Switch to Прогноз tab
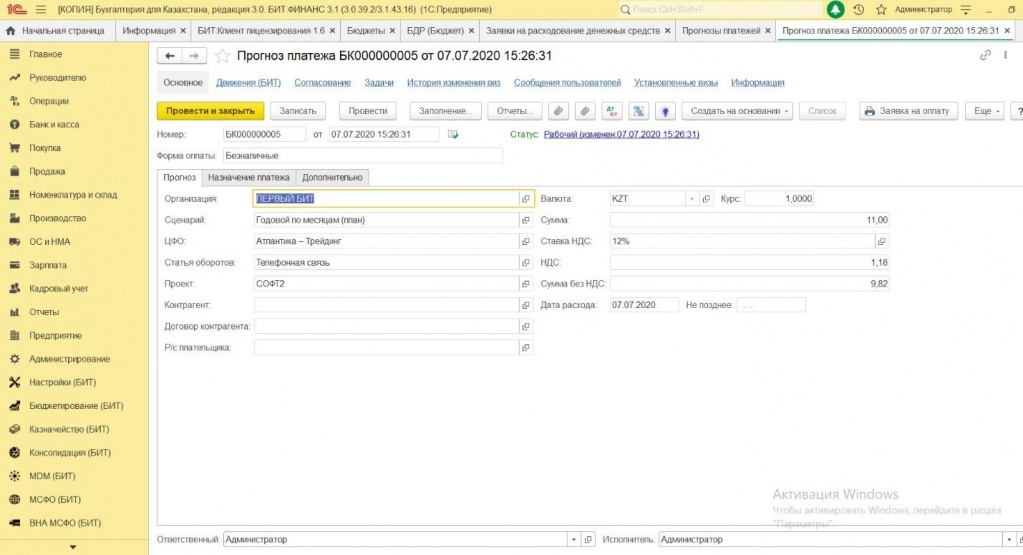 pos(179,177)
